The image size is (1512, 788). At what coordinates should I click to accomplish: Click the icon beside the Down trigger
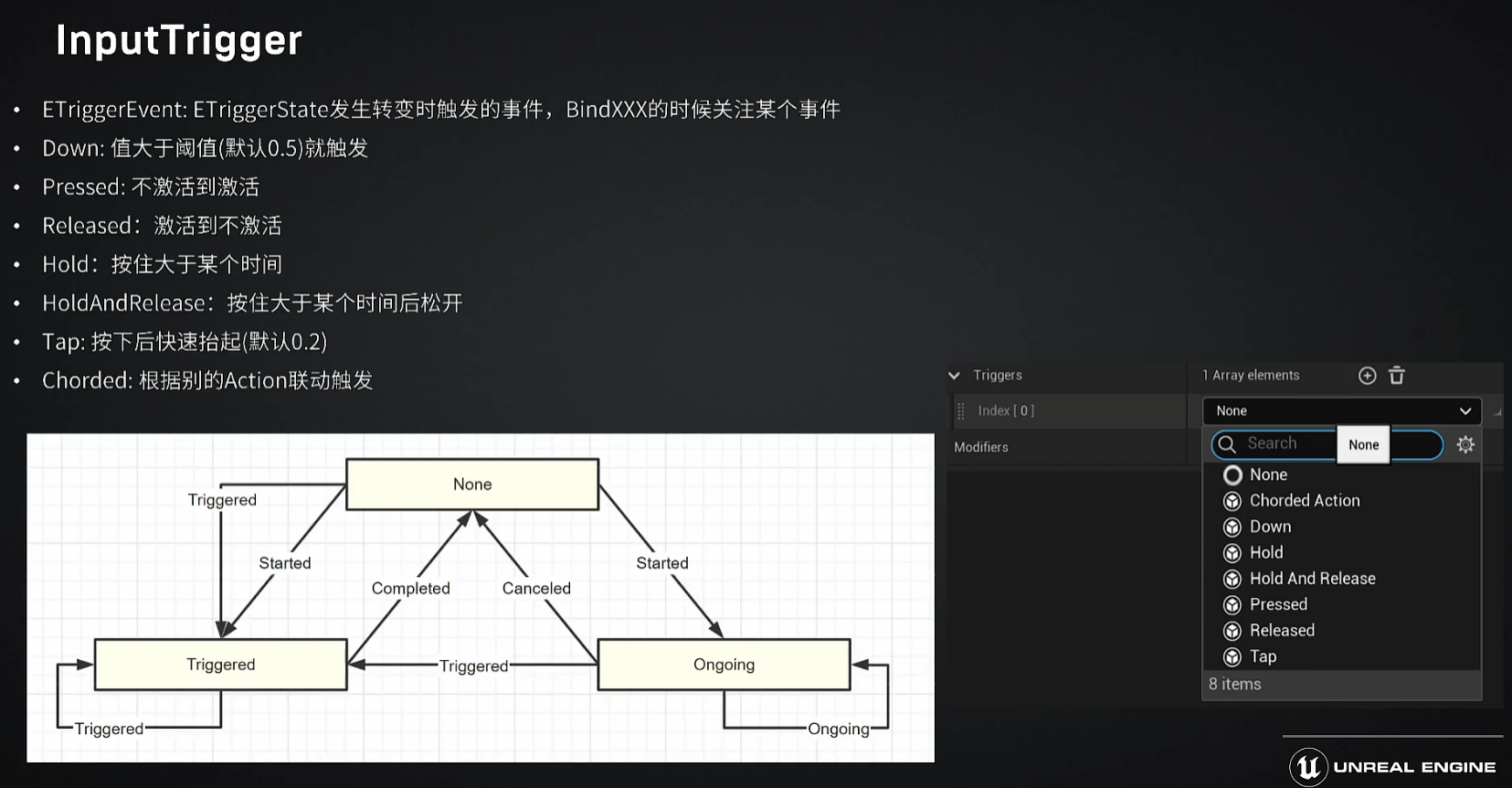(x=1232, y=527)
